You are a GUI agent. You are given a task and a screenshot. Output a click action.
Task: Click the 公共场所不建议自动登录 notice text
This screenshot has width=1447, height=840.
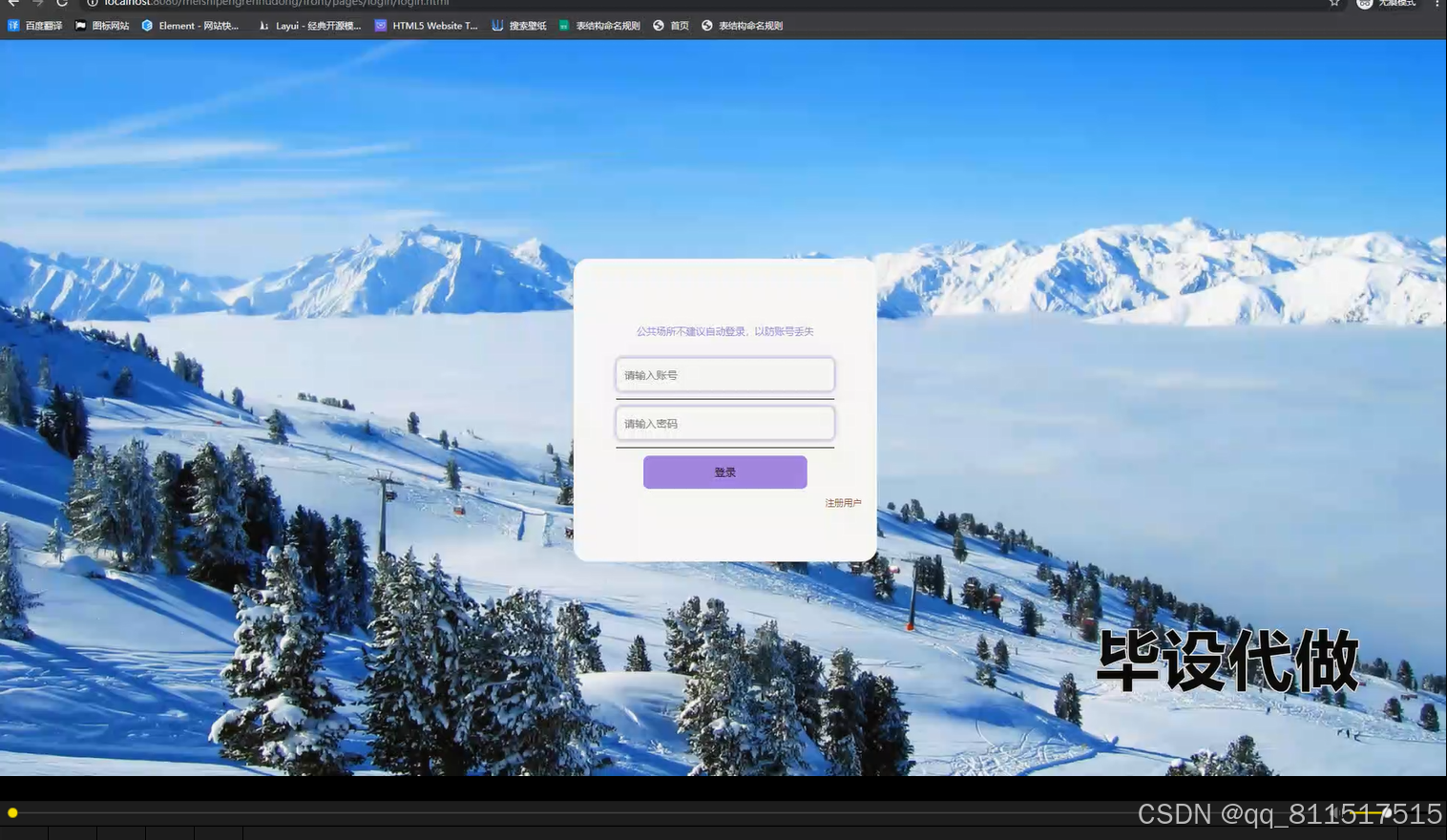click(x=725, y=332)
